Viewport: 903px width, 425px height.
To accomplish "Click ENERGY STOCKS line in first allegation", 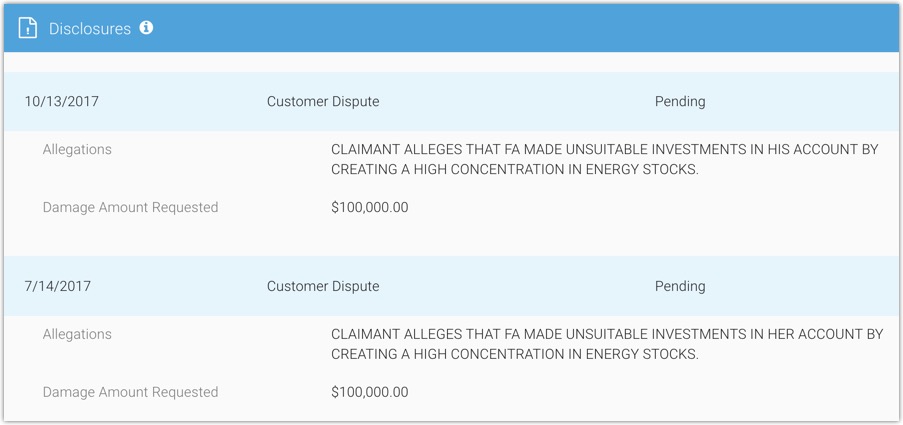I will pyautogui.click(x=515, y=169).
